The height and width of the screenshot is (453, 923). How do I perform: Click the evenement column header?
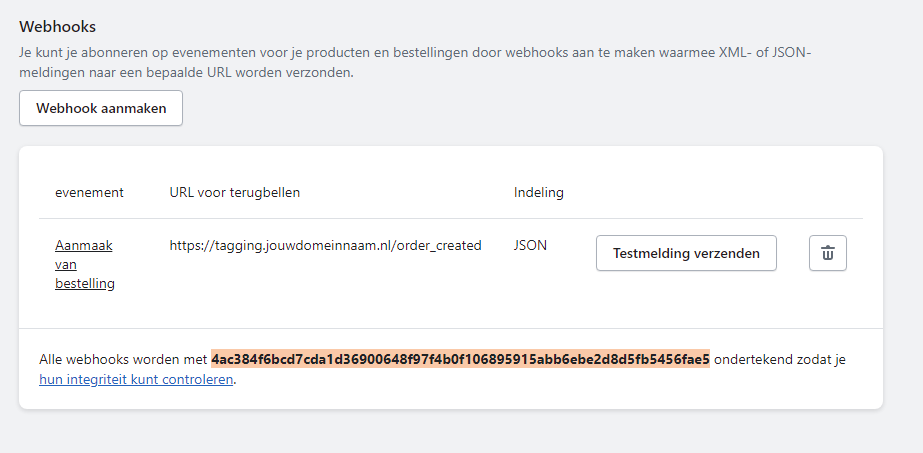point(89,192)
